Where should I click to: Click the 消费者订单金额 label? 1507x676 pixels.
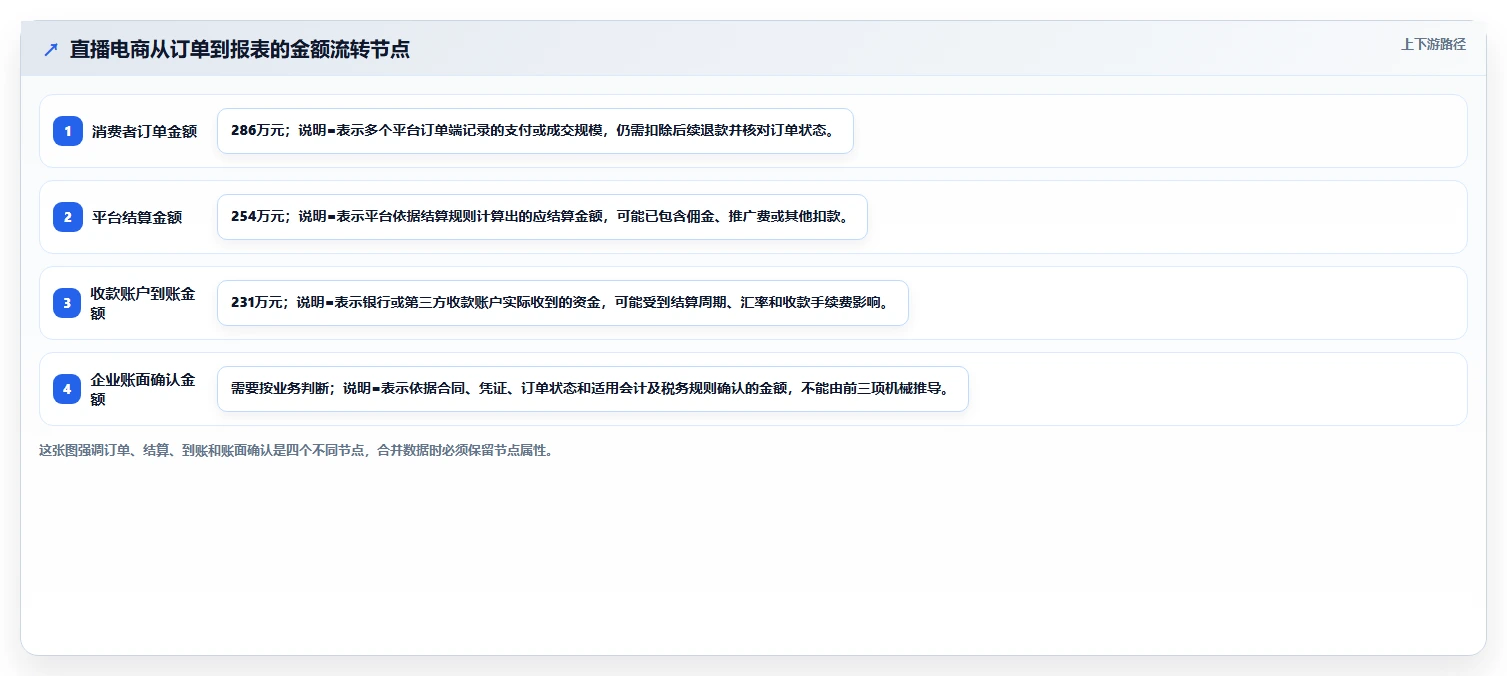[x=144, y=131]
